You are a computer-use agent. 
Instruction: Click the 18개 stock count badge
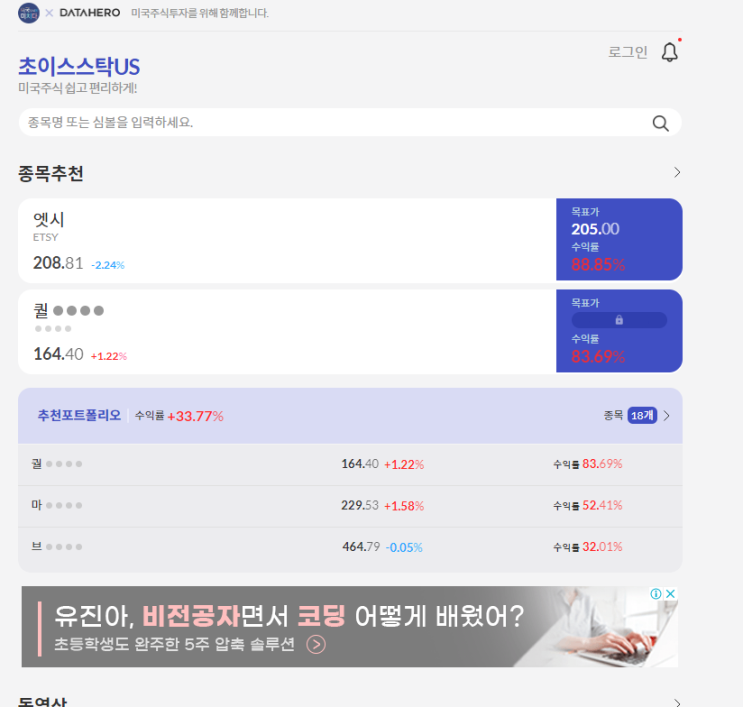(642, 416)
